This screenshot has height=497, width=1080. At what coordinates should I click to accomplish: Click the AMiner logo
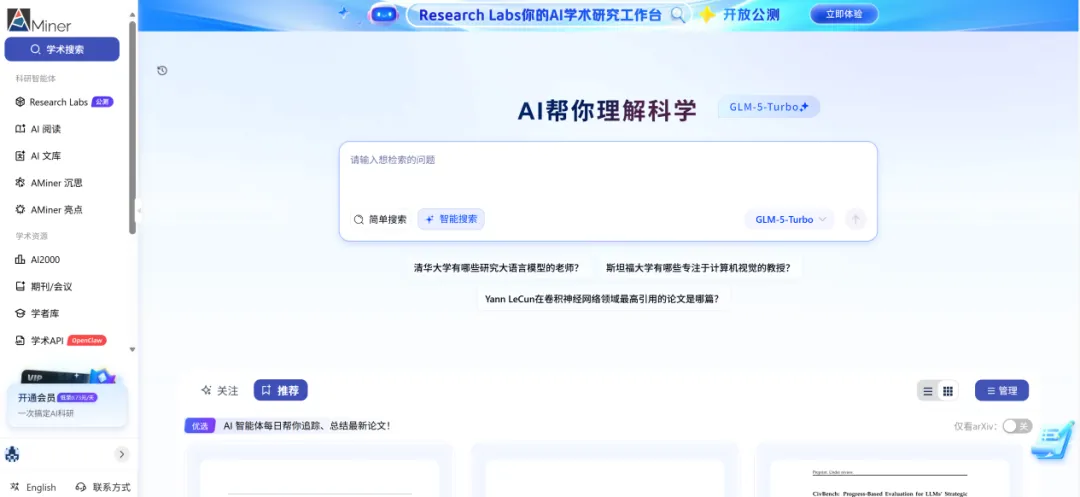point(39,21)
